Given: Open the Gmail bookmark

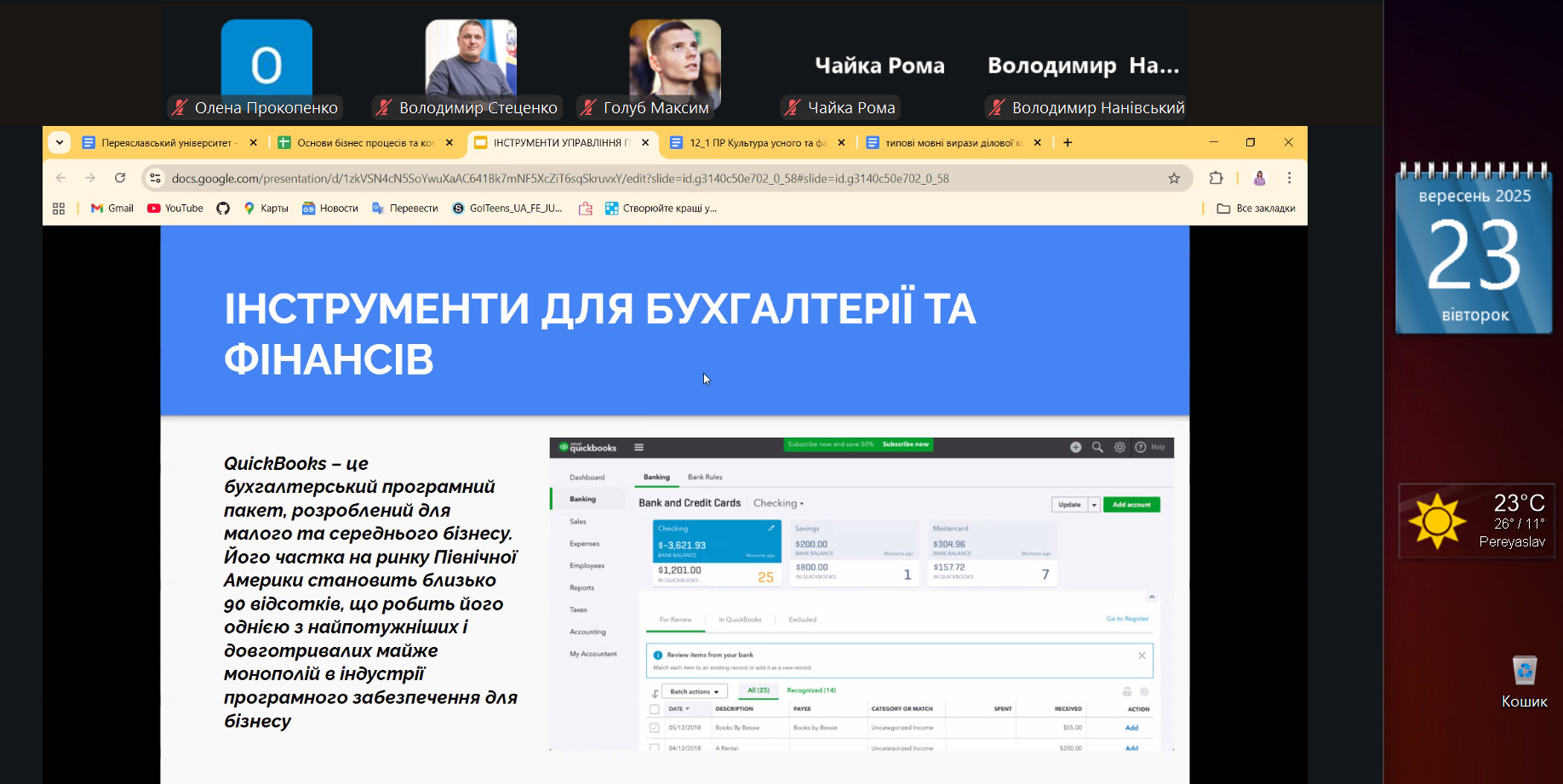Looking at the screenshot, I should point(112,209).
